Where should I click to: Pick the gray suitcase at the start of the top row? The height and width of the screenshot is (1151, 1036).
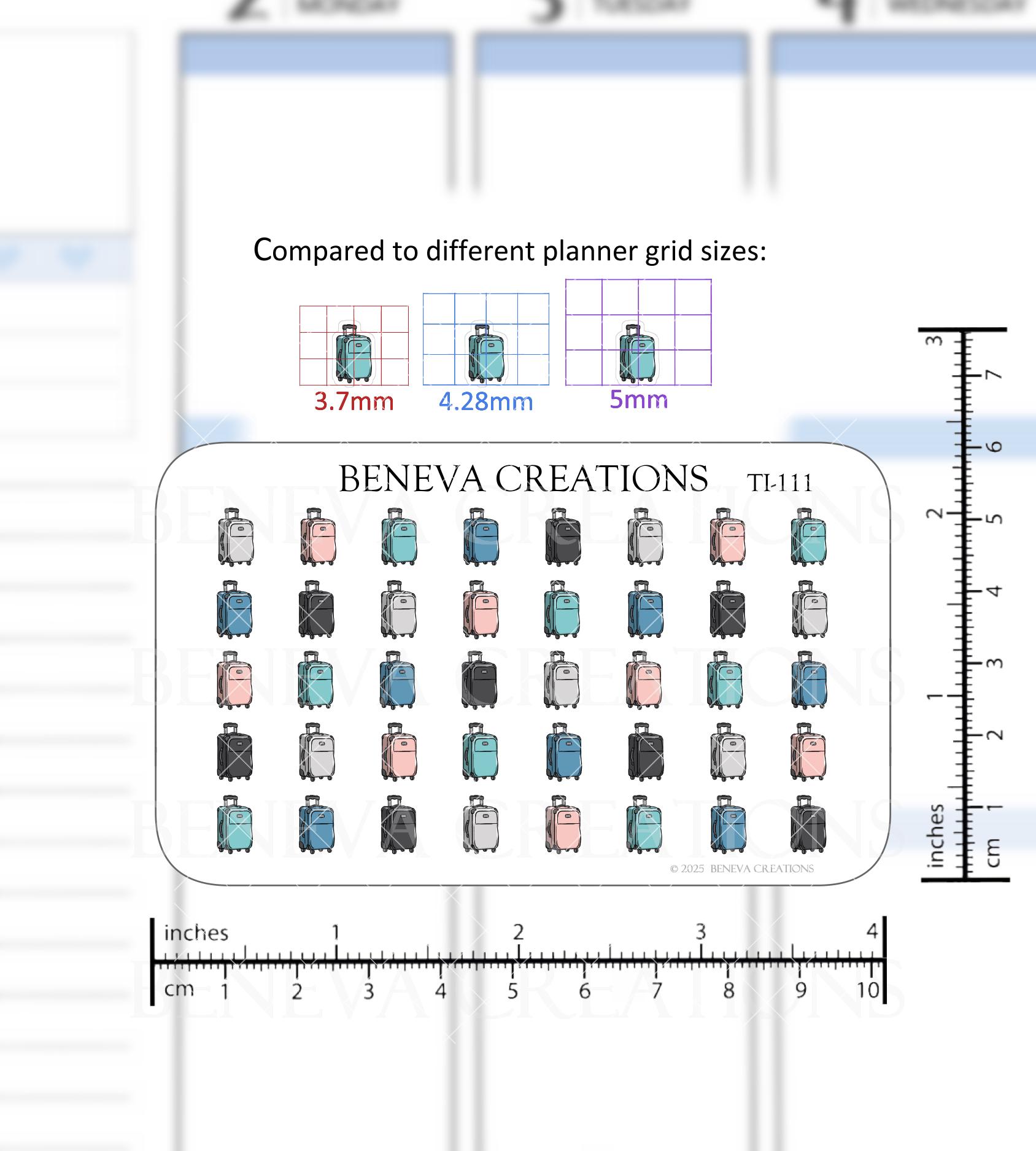tap(235, 537)
